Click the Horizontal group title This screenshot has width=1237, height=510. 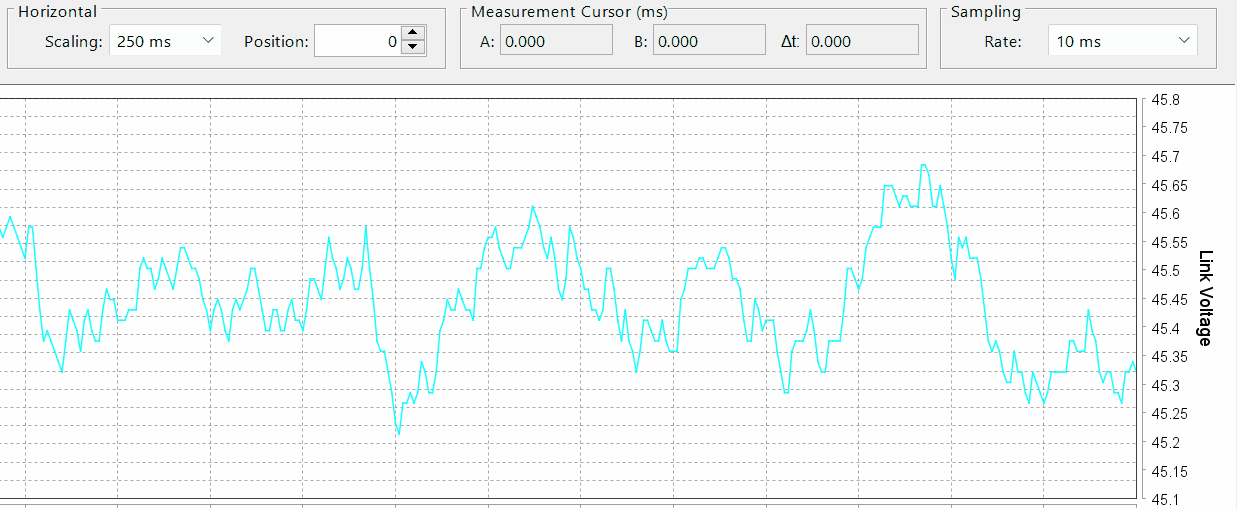coord(58,12)
